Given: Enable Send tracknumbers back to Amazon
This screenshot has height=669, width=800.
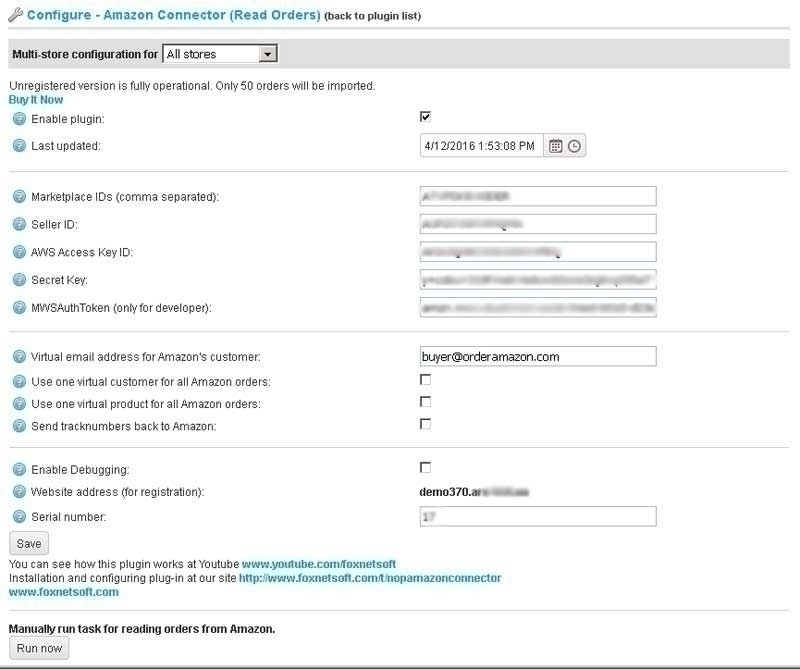Looking at the screenshot, I should click(x=425, y=424).
